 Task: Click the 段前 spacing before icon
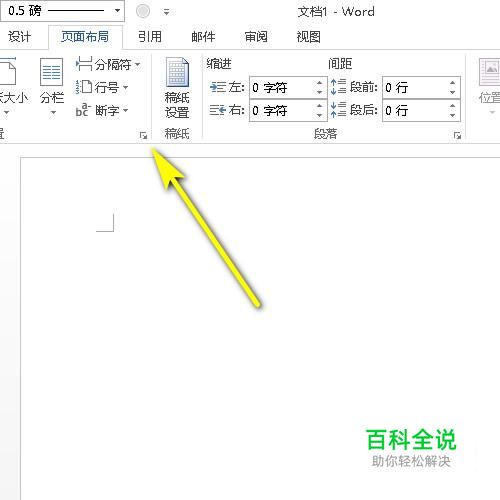click(x=338, y=87)
